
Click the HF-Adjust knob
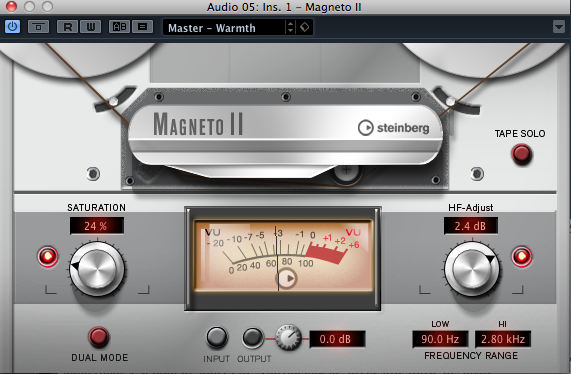point(472,269)
